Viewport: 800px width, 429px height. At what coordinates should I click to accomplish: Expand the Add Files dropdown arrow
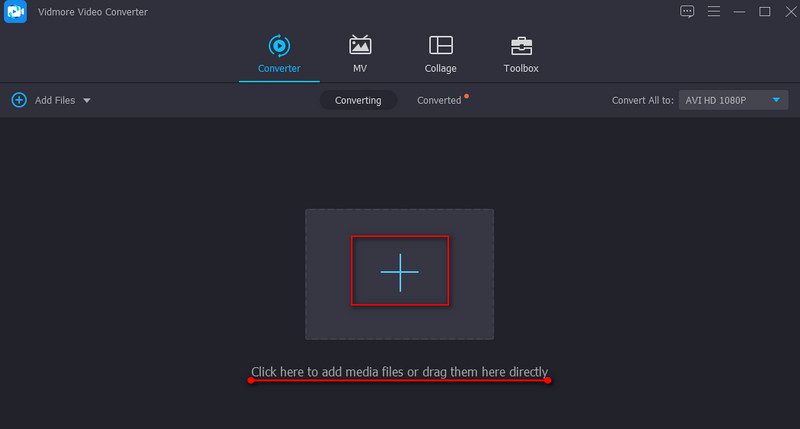tap(87, 101)
